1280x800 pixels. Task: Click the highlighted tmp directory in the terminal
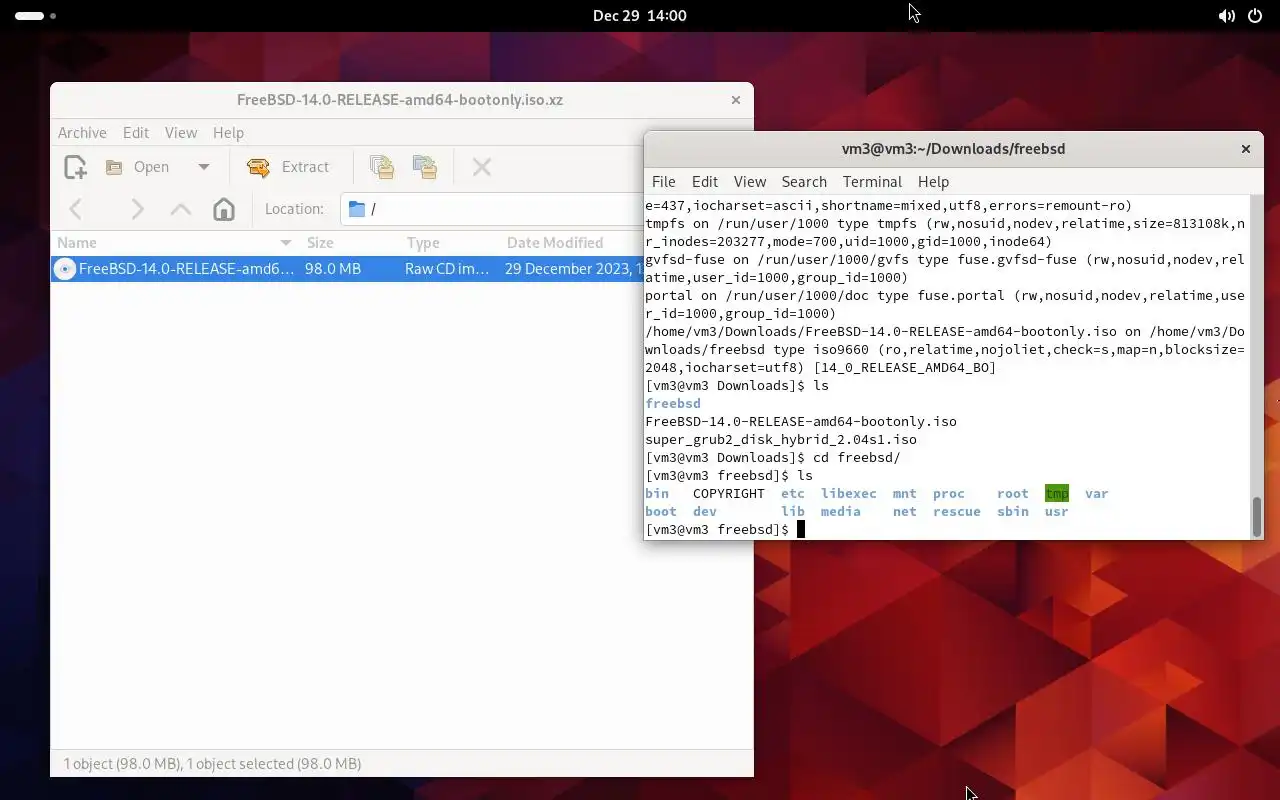1057,493
